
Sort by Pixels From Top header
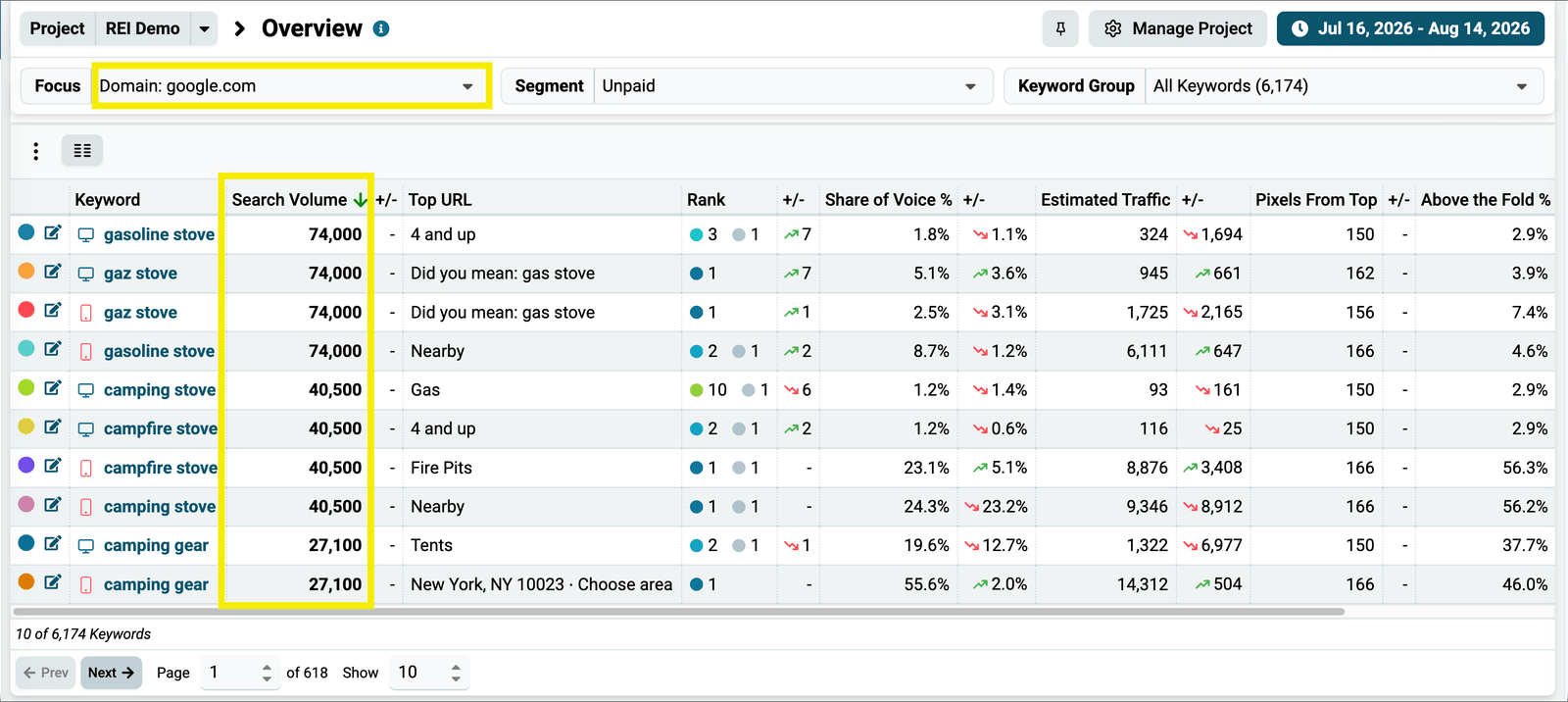[x=1316, y=200]
